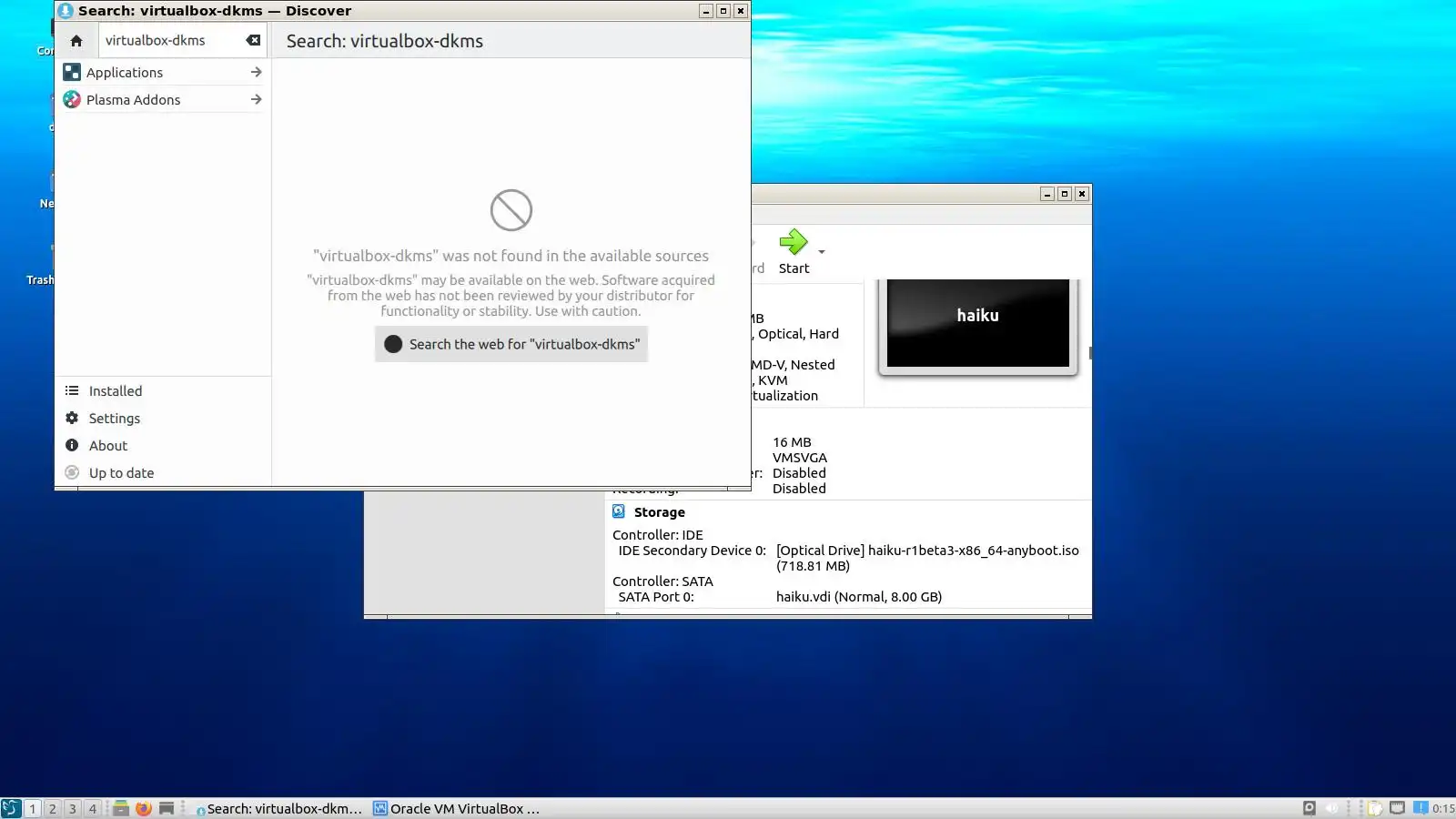Viewport: 1456px width, 819px height.
Task: Clear the virtualbox-dkms search text
Action: pyautogui.click(x=253, y=40)
